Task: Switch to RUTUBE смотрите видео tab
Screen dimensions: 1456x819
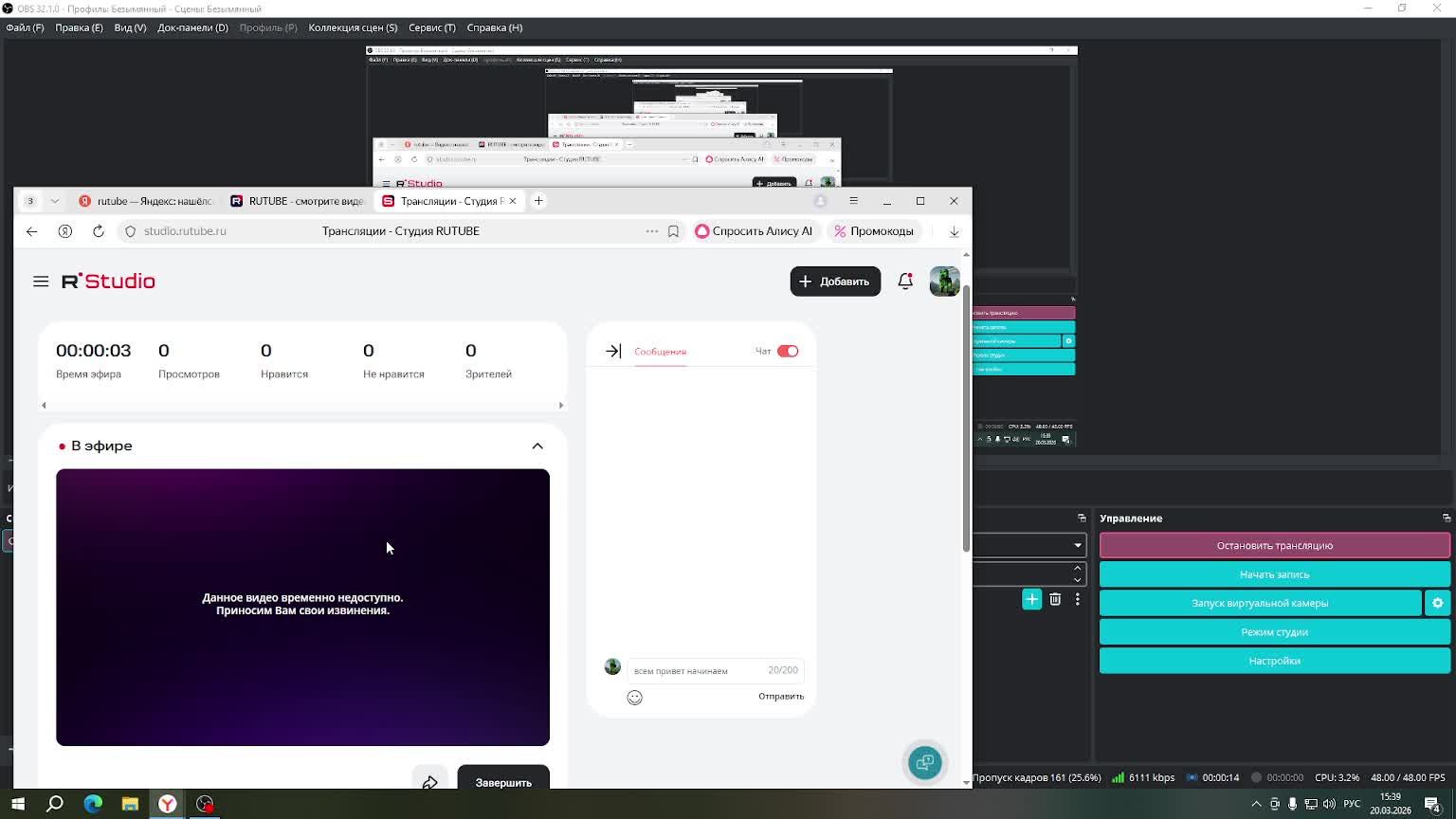Action: click(x=298, y=201)
